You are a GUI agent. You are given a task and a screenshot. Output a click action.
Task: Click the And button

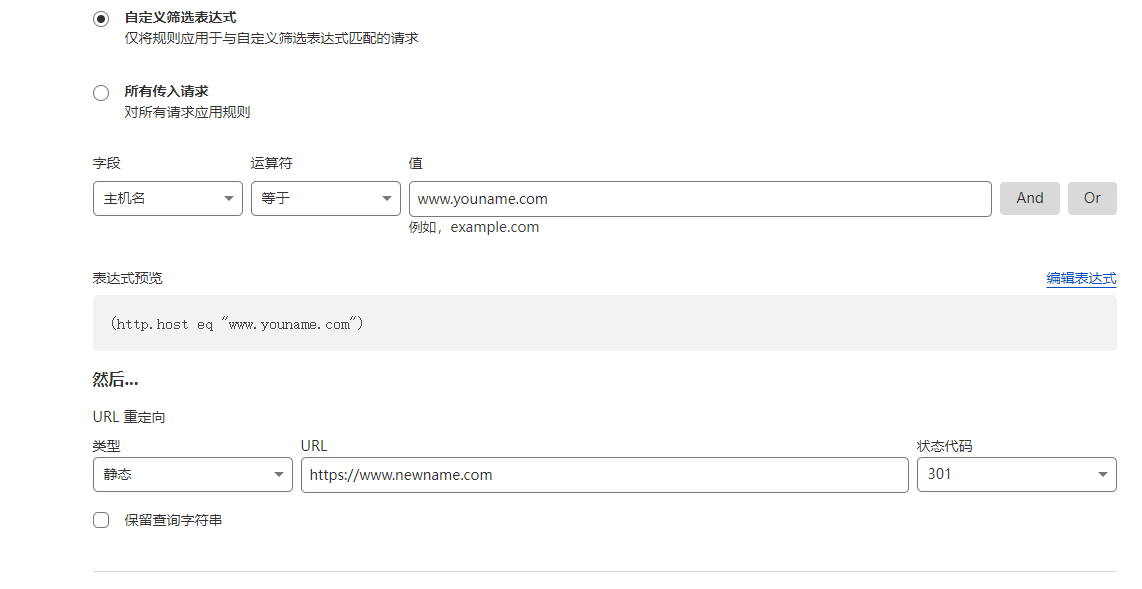(1029, 198)
